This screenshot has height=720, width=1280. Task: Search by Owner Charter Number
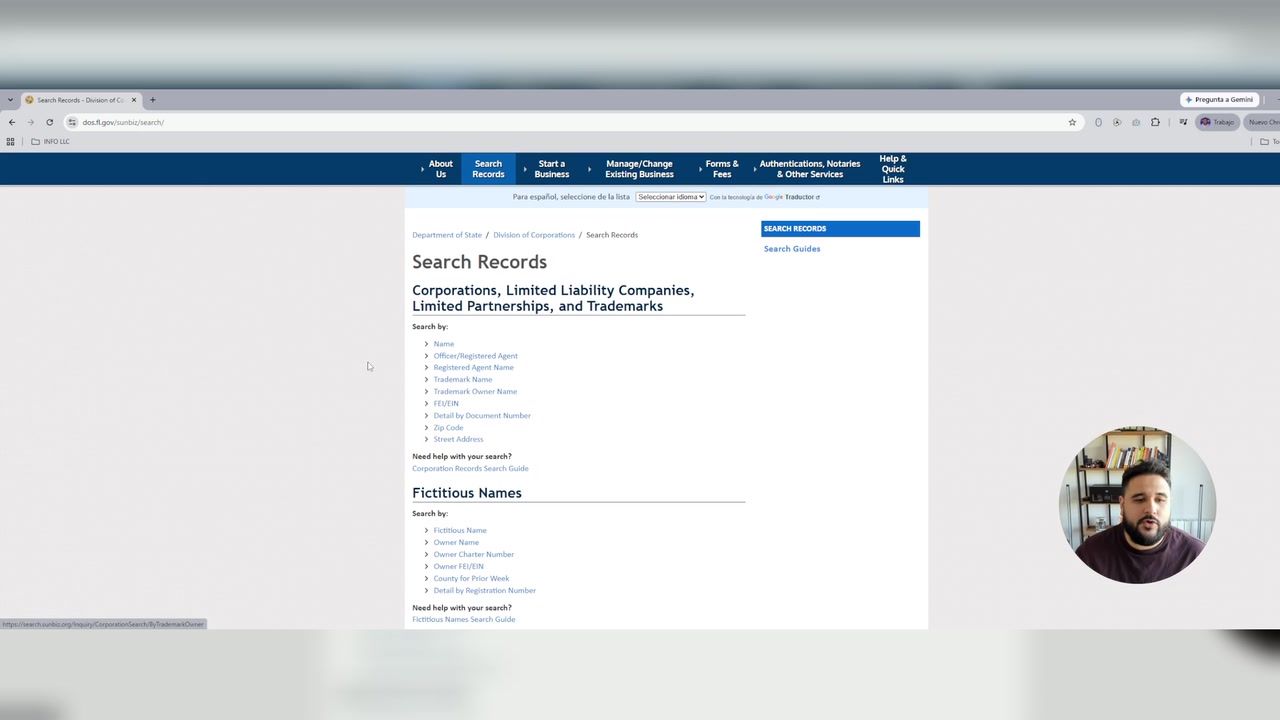point(474,555)
